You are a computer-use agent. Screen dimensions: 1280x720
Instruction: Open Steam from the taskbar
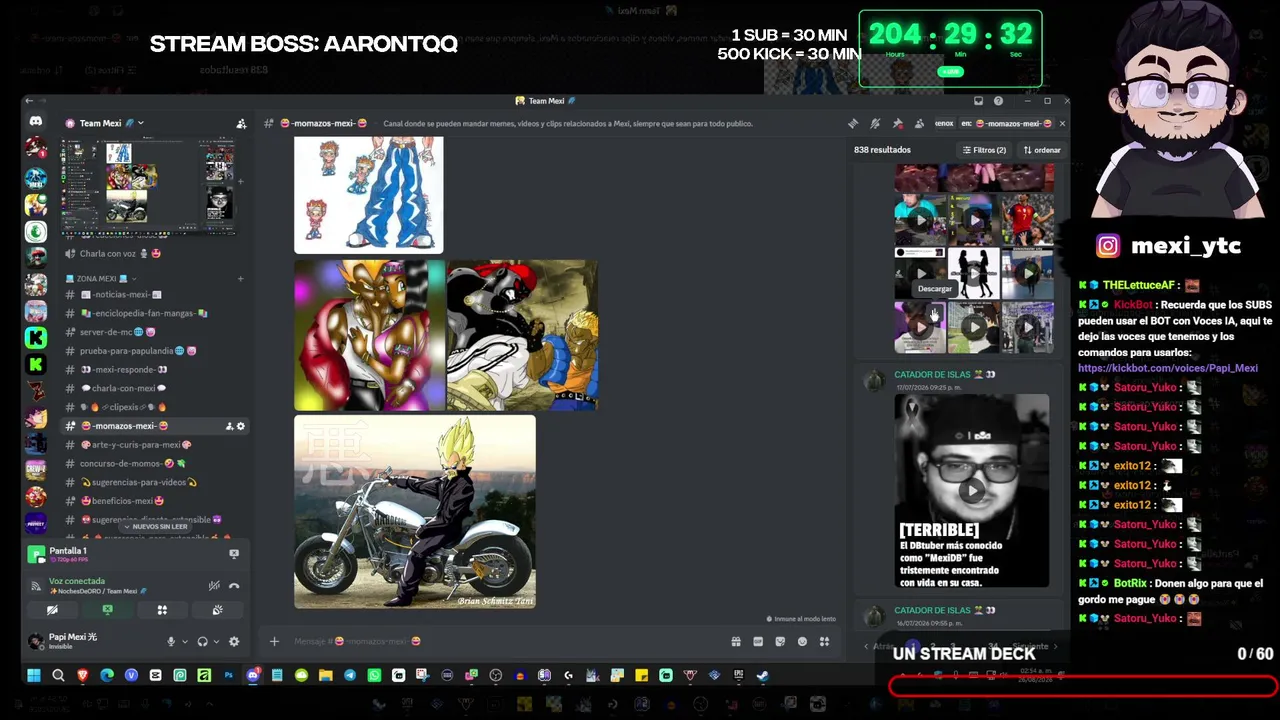[x=762, y=675]
